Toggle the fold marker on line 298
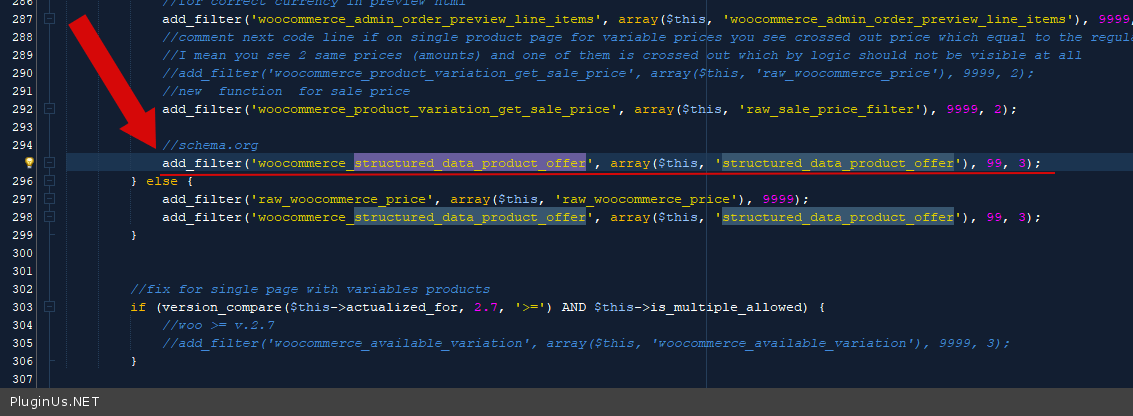This screenshot has height=416, width=1133. (50, 217)
